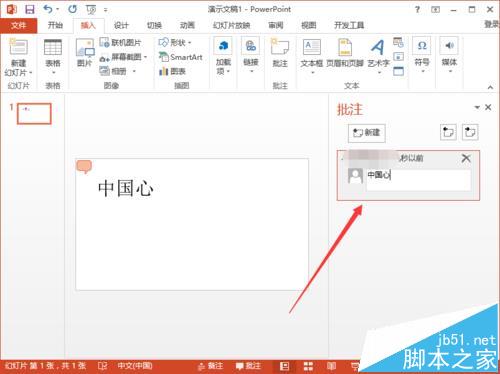Click in the comment text field 中国心
This screenshot has height=374, width=500.
click(x=419, y=180)
